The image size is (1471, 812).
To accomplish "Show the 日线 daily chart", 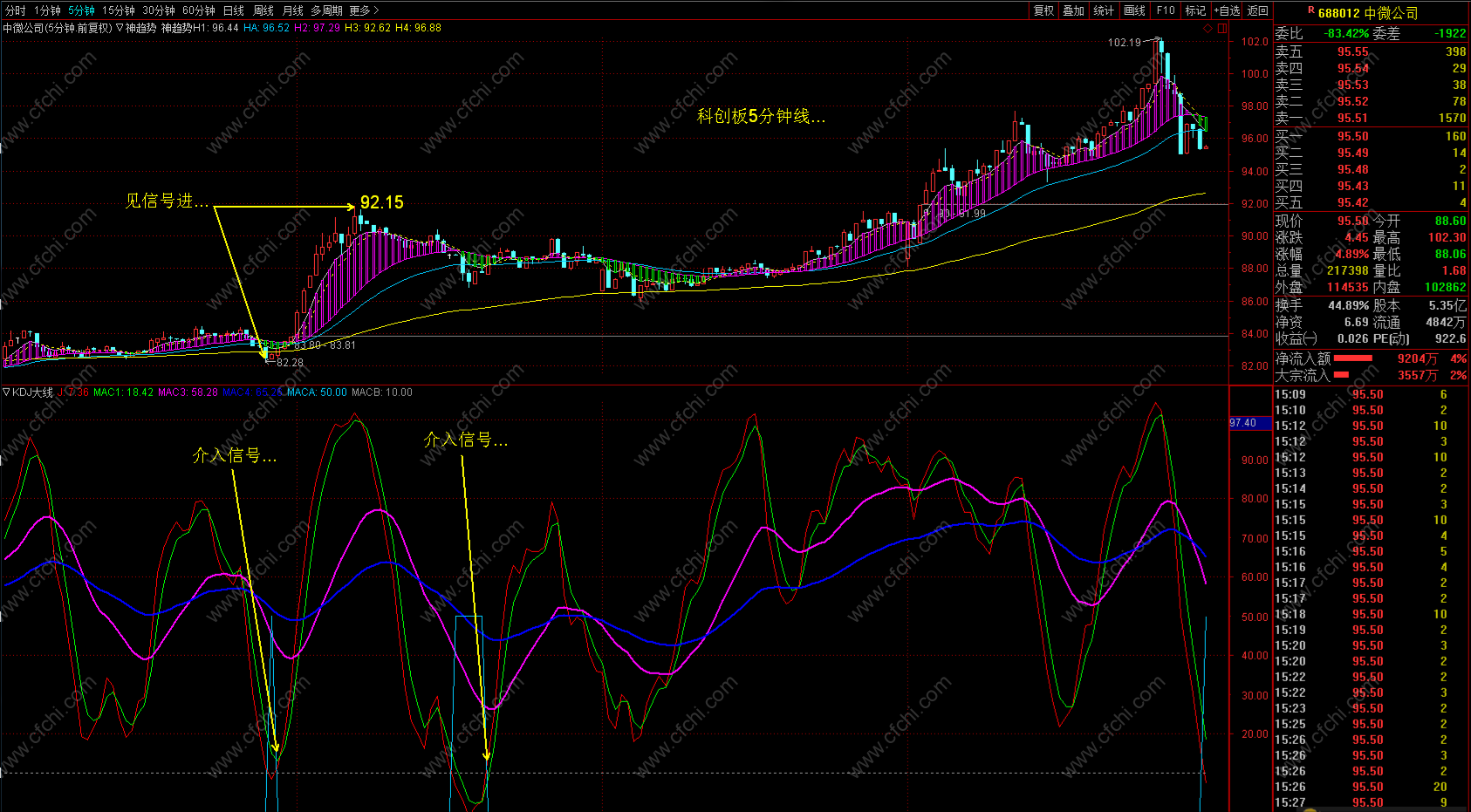I will [234, 10].
